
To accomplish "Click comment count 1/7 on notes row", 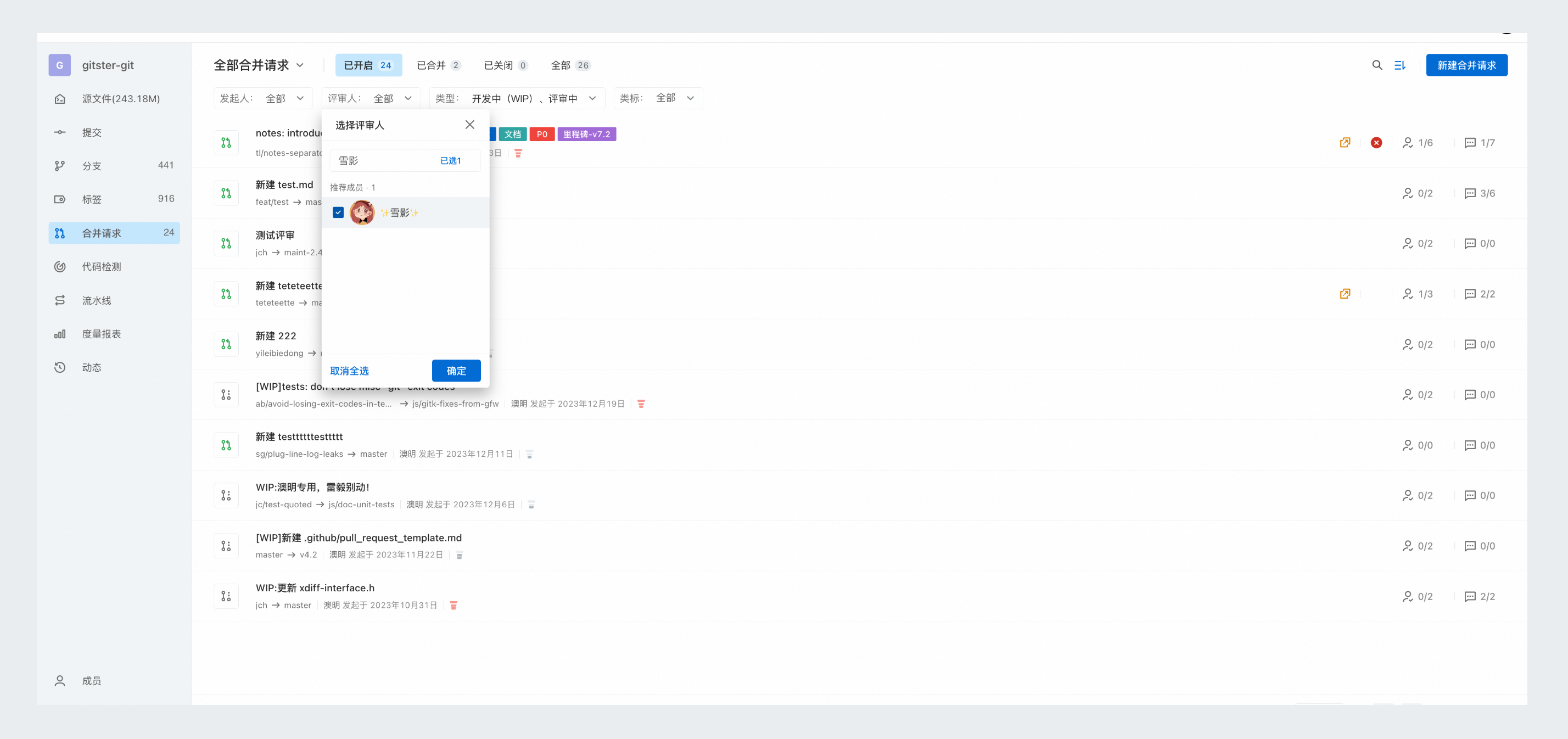I will coord(1480,142).
